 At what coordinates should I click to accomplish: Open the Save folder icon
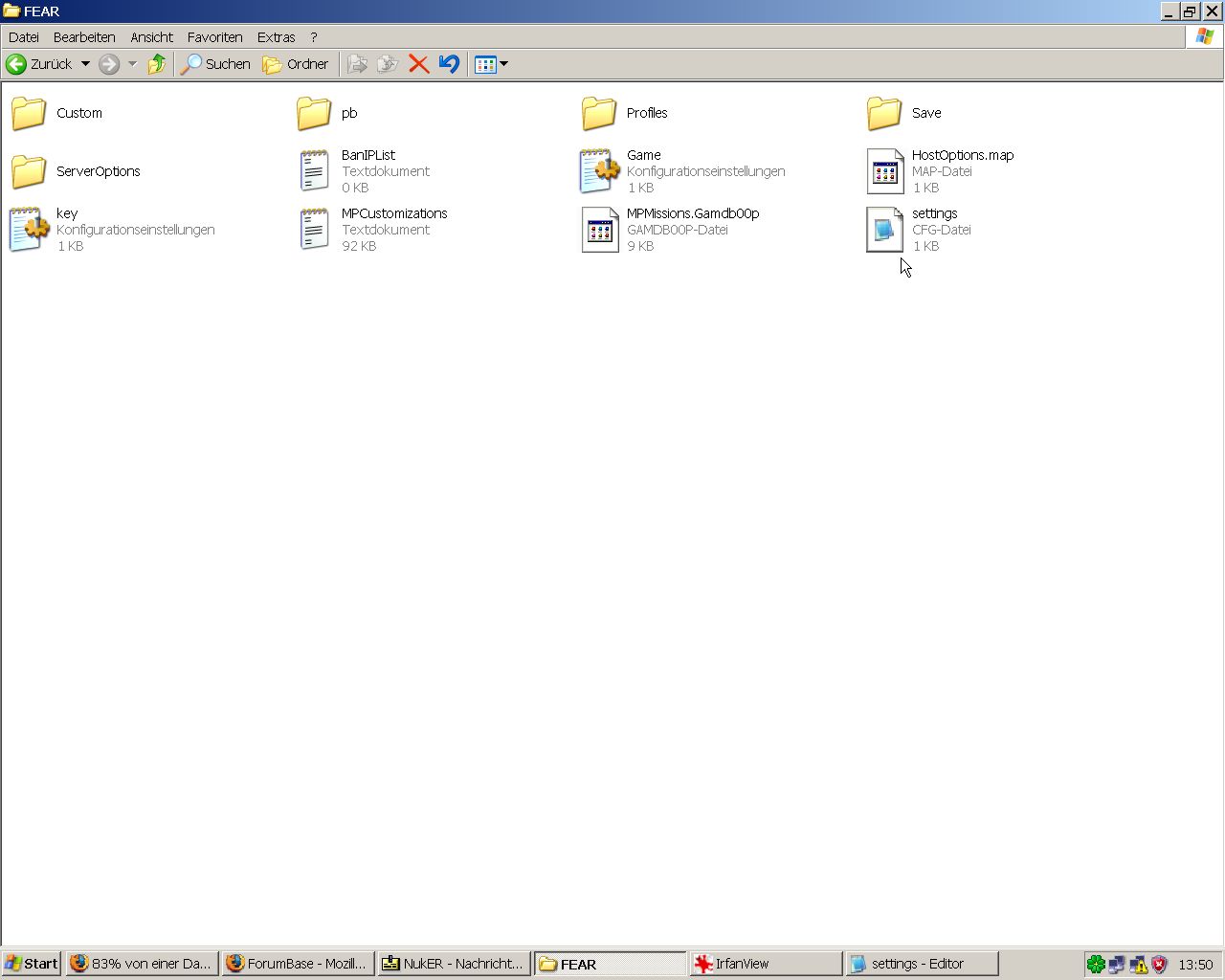tap(884, 113)
